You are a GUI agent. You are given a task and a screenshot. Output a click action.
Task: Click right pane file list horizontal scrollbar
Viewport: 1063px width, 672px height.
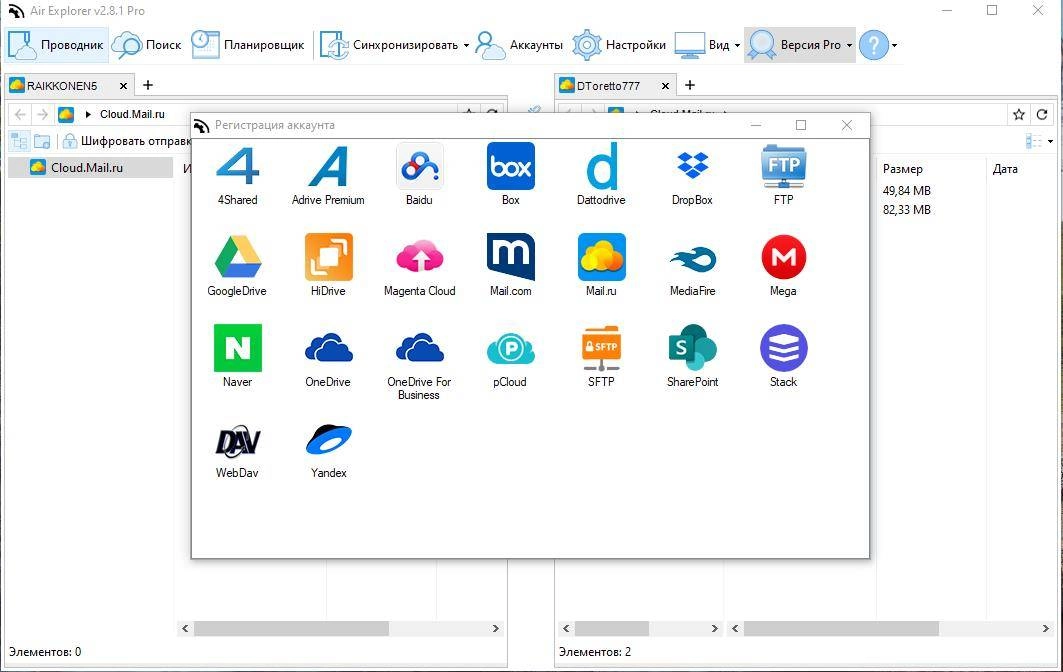click(841, 629)
